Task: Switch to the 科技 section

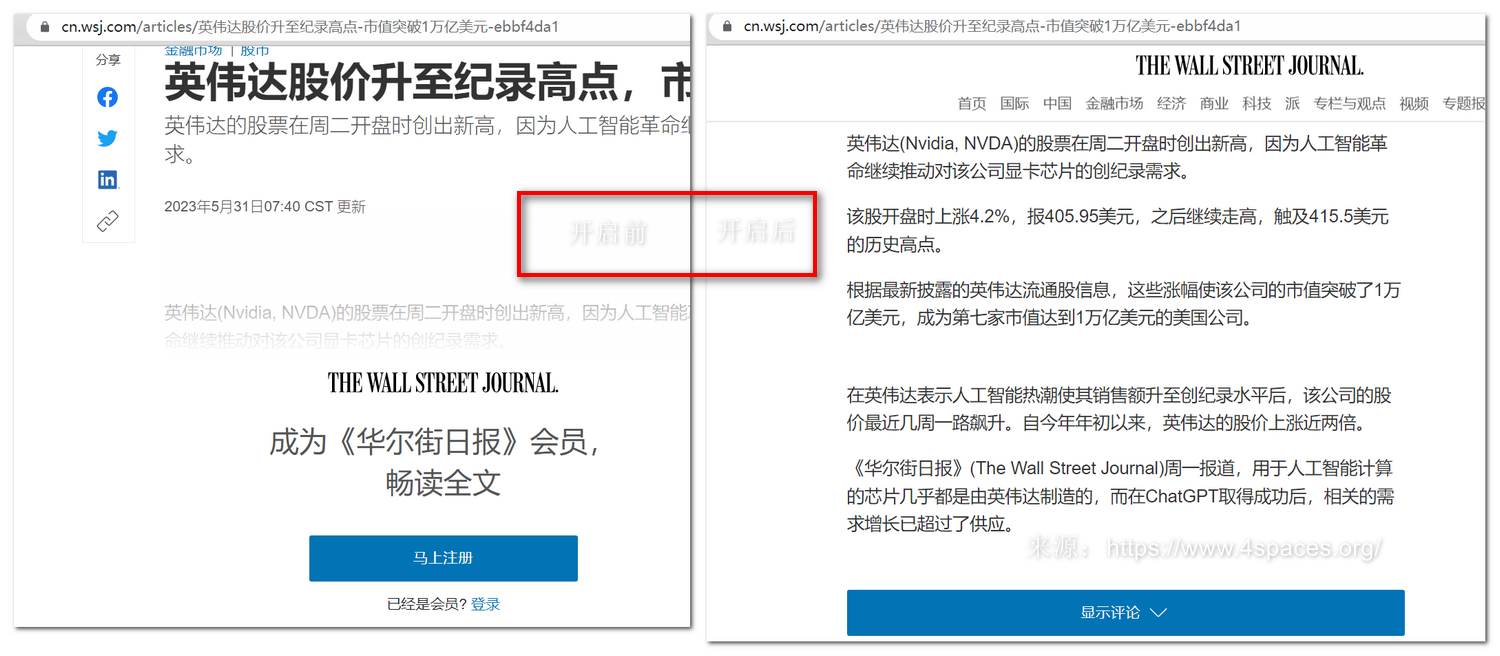Action: [1257, 103]
